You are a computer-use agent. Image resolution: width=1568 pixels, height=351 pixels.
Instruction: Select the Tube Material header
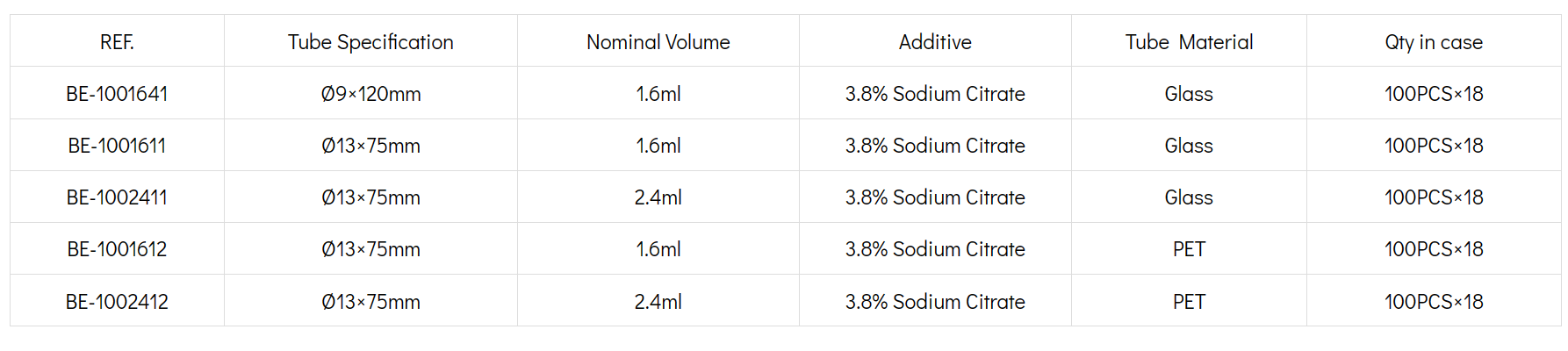click(1189, 42)
